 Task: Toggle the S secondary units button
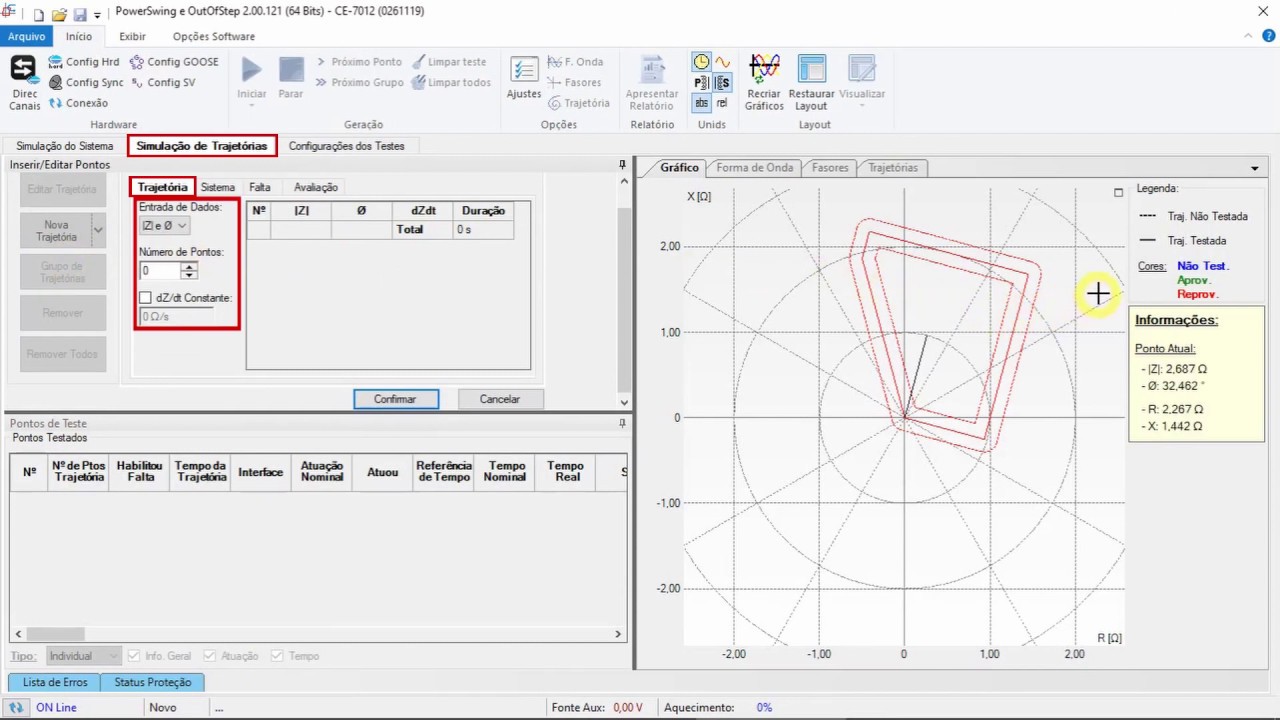tap(722, 83)
